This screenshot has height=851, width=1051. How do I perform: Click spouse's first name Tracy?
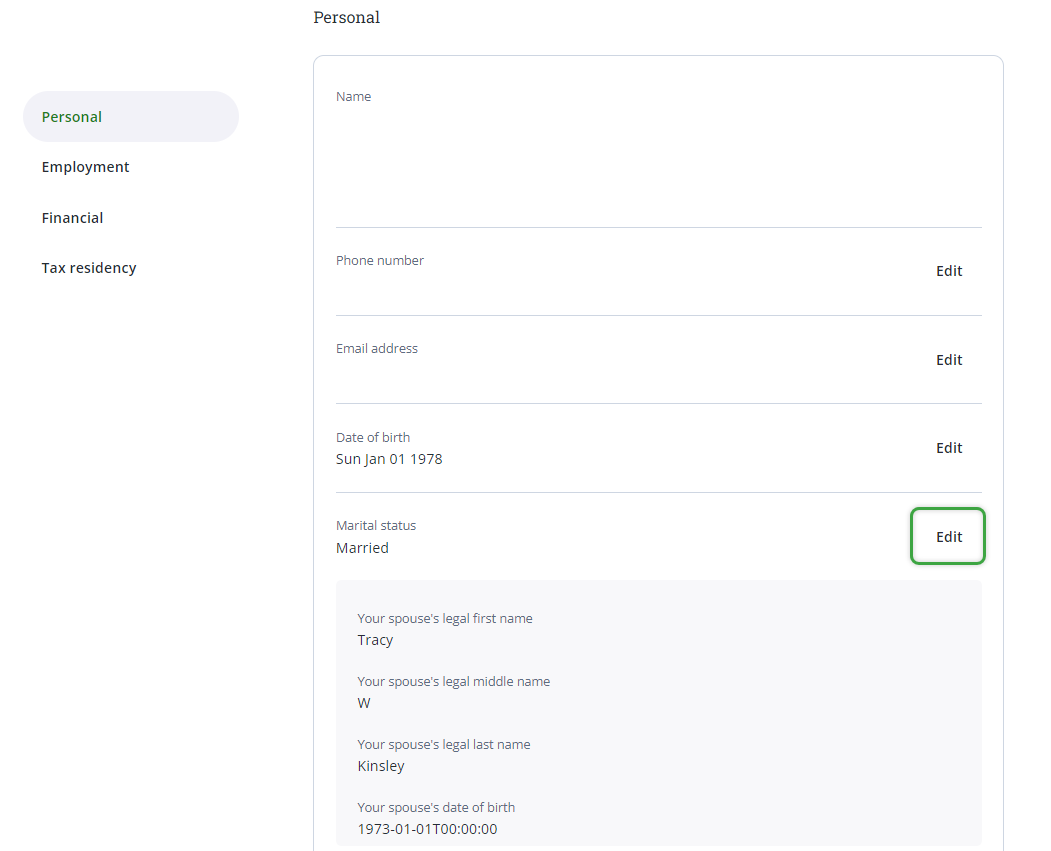[375, 640]
